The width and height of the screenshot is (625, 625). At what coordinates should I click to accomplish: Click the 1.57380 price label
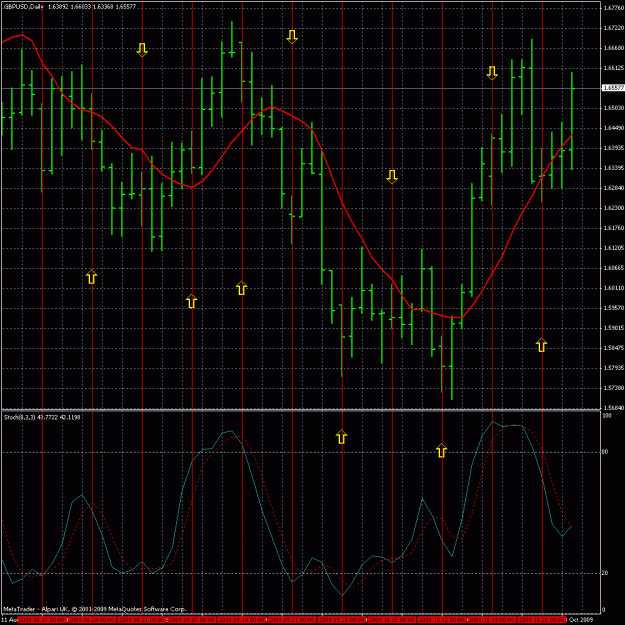point(613,388)
